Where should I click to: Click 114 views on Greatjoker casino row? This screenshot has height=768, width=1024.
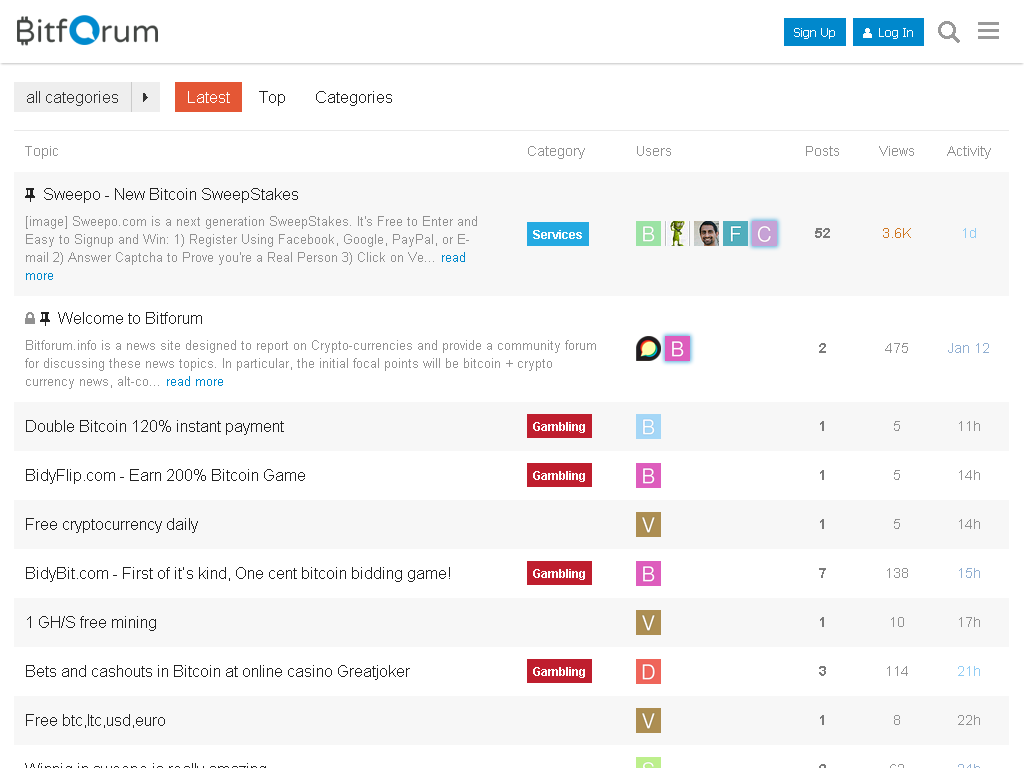pyautogui.click(x=897, y=671)
